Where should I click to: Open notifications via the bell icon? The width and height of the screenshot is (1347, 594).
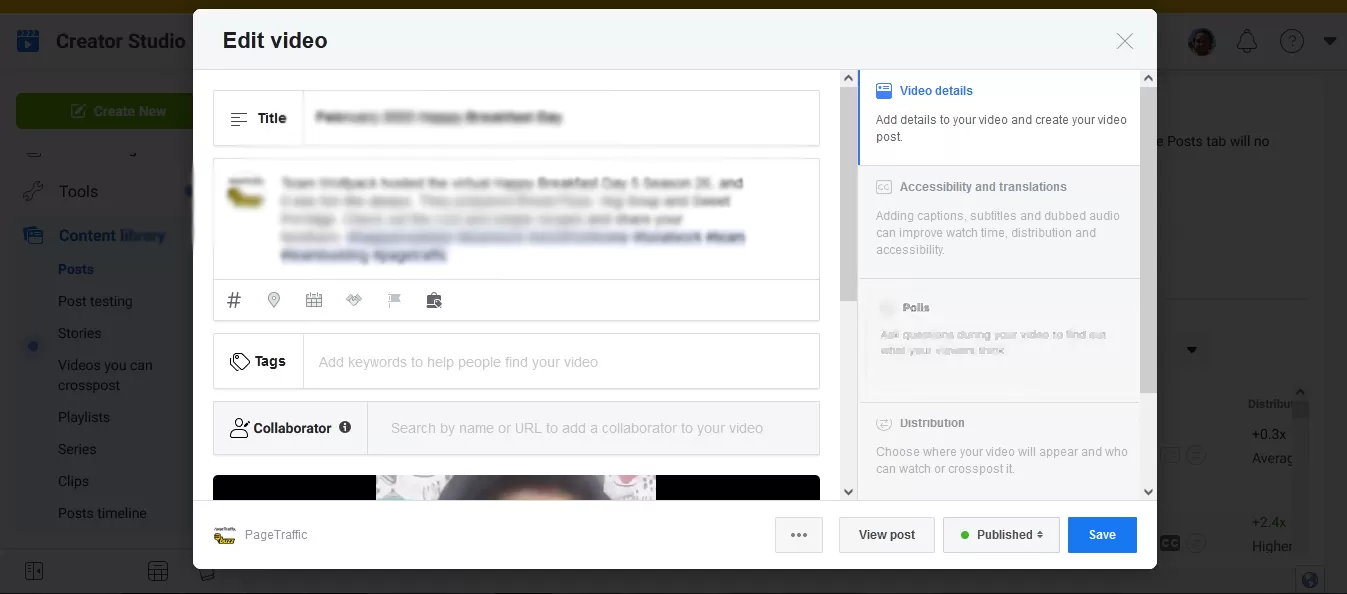tap(1247, 41)
